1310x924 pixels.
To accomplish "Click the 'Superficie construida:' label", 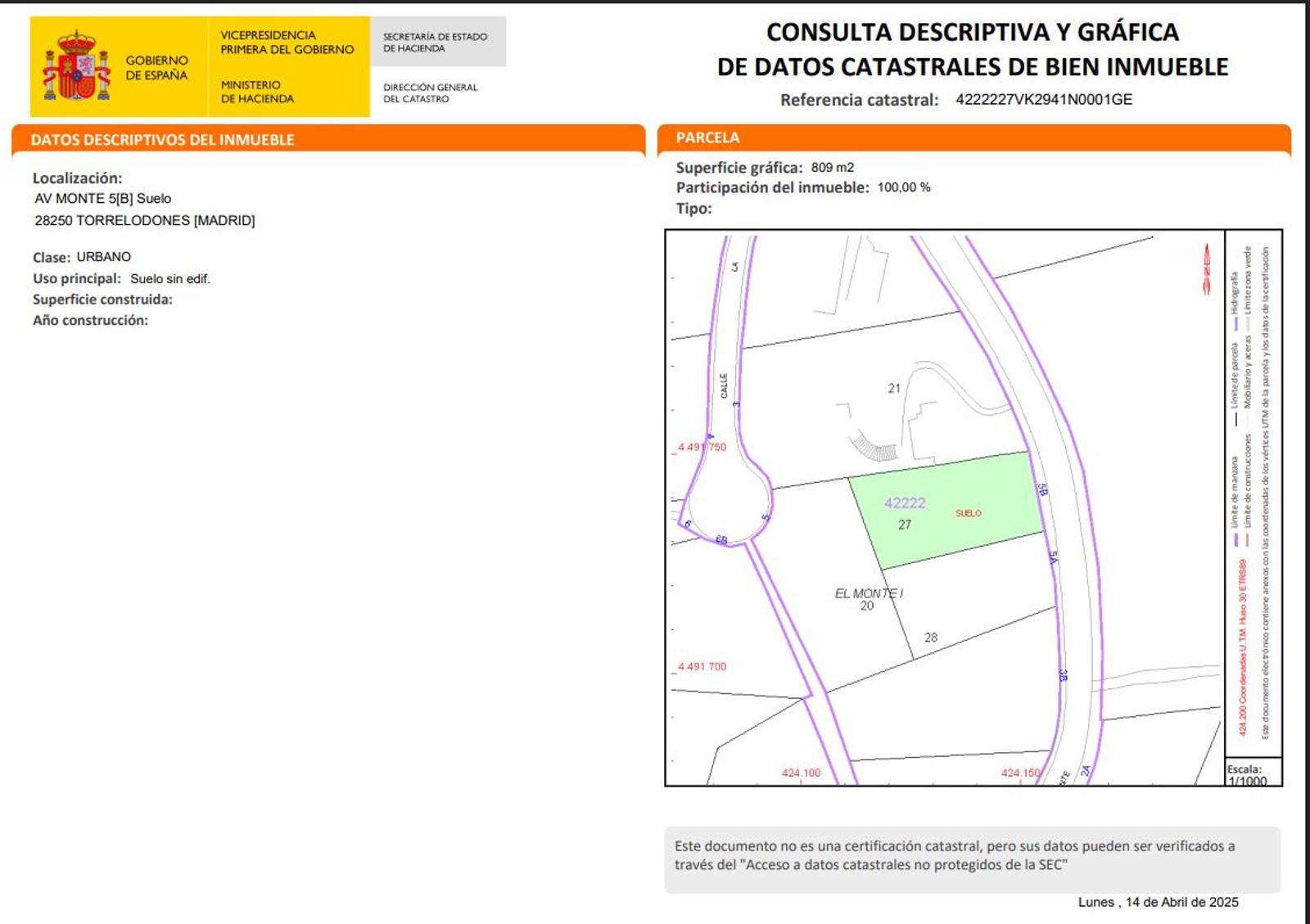I will click(x=102, y=300).
